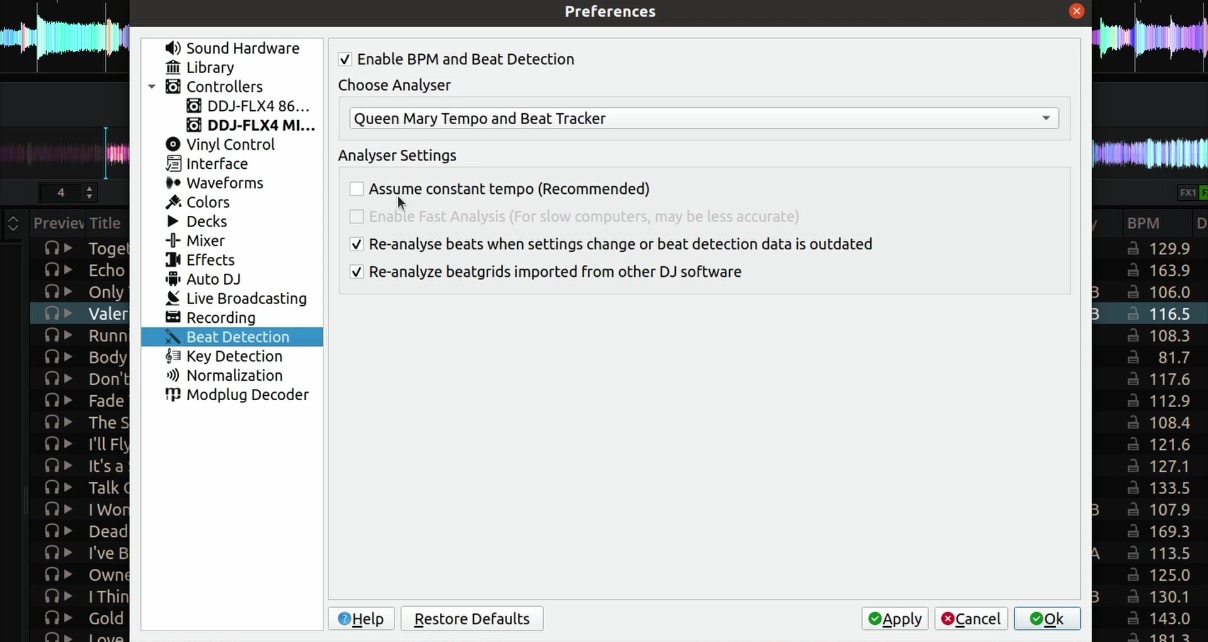
Task: Click the Auto DJ robot icon
Action: pos(173,279)
